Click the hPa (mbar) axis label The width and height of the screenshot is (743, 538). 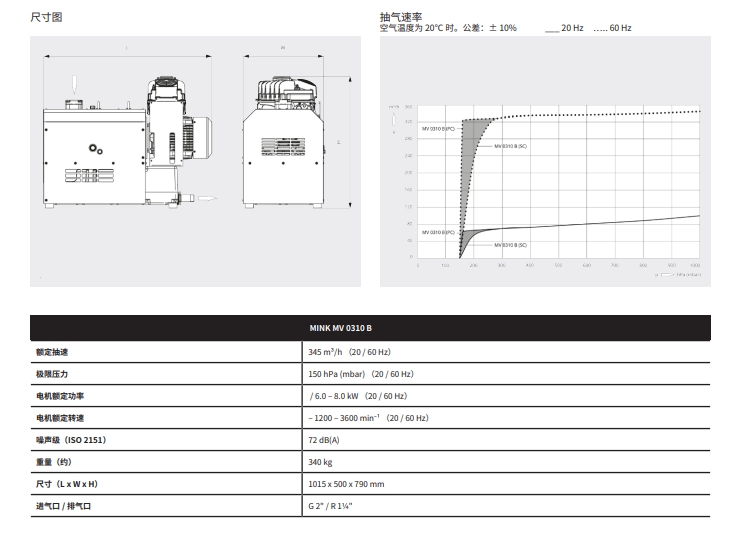click(x=689, y=274)
